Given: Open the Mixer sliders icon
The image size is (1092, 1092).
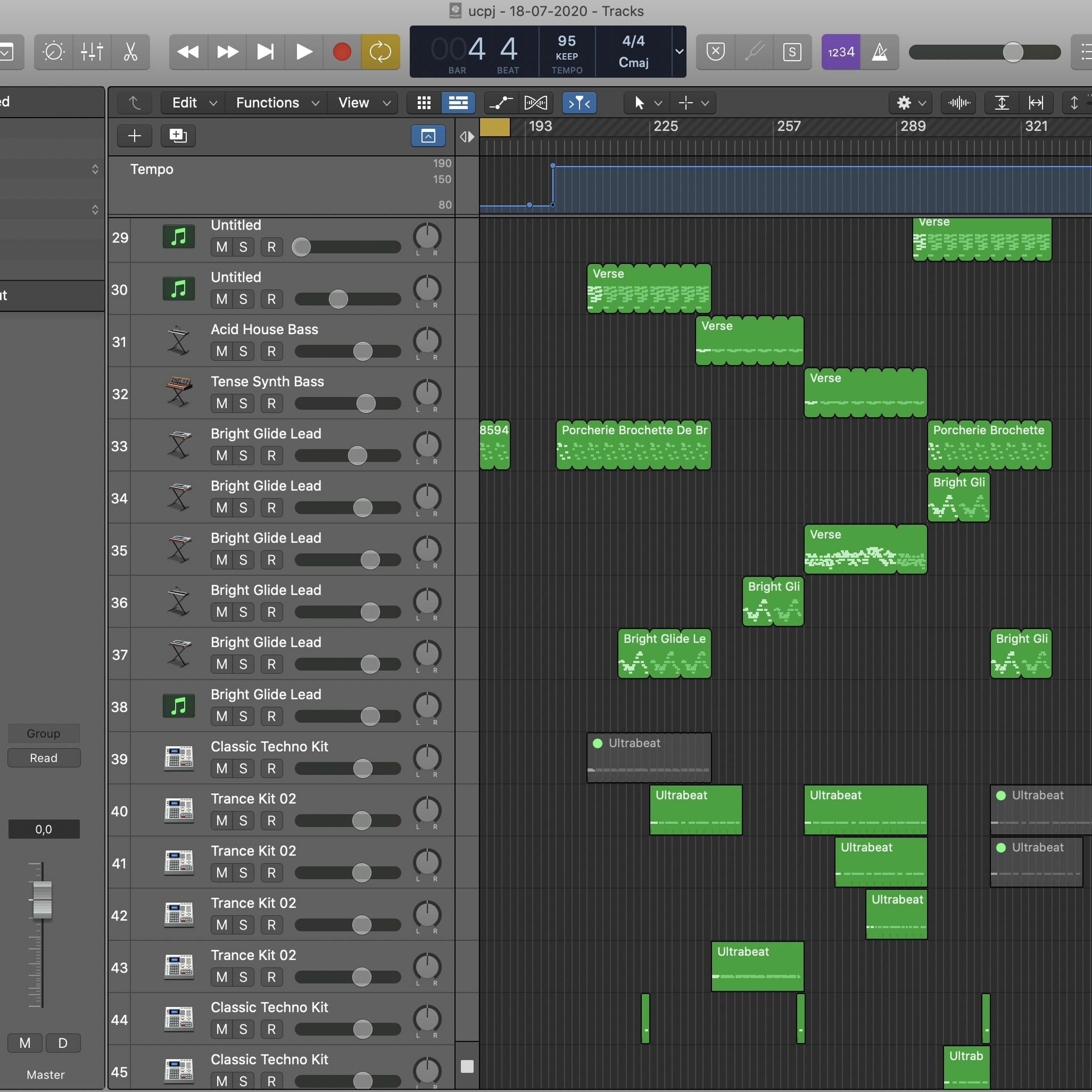Looking at the screenshot, I should tap(92, 52).
